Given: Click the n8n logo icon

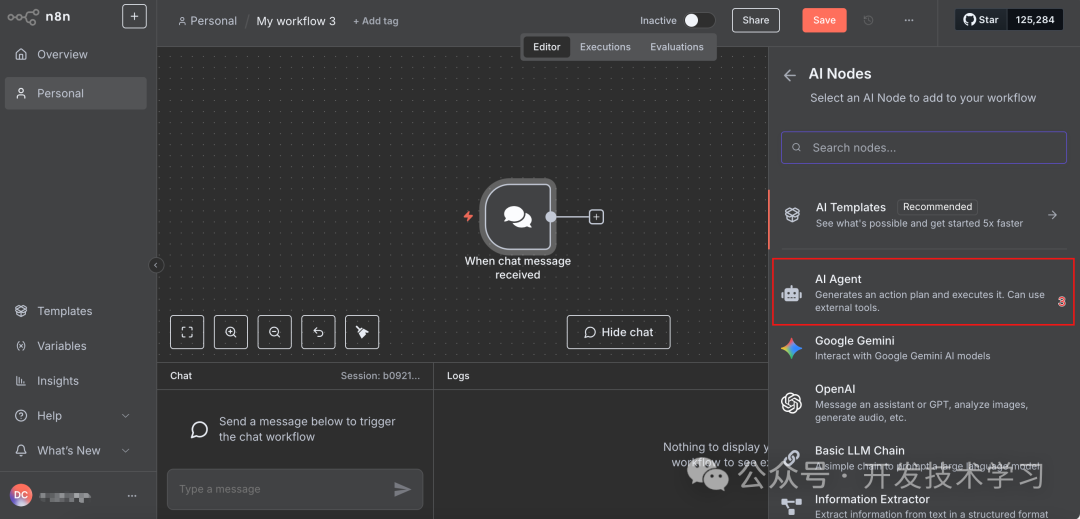Looking at the screenshot, I should click(x=23, y=17).
